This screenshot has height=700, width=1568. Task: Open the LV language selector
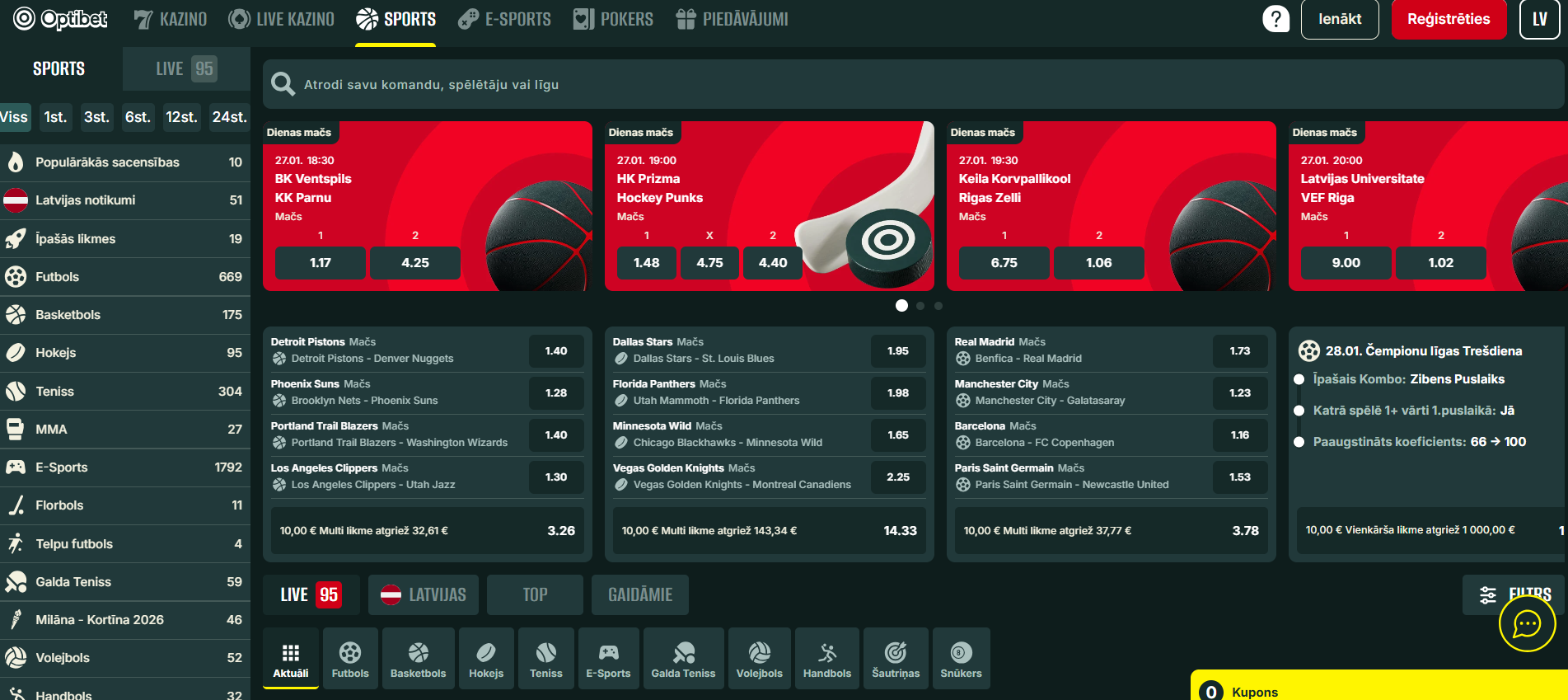click(1539, 19)
